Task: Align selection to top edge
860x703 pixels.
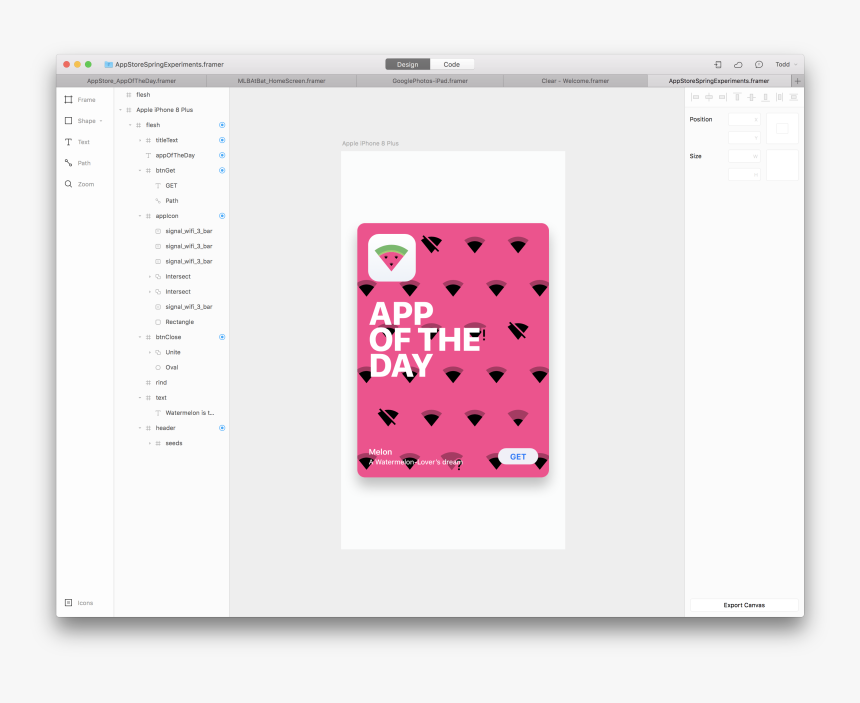Action: pos(737,97)
